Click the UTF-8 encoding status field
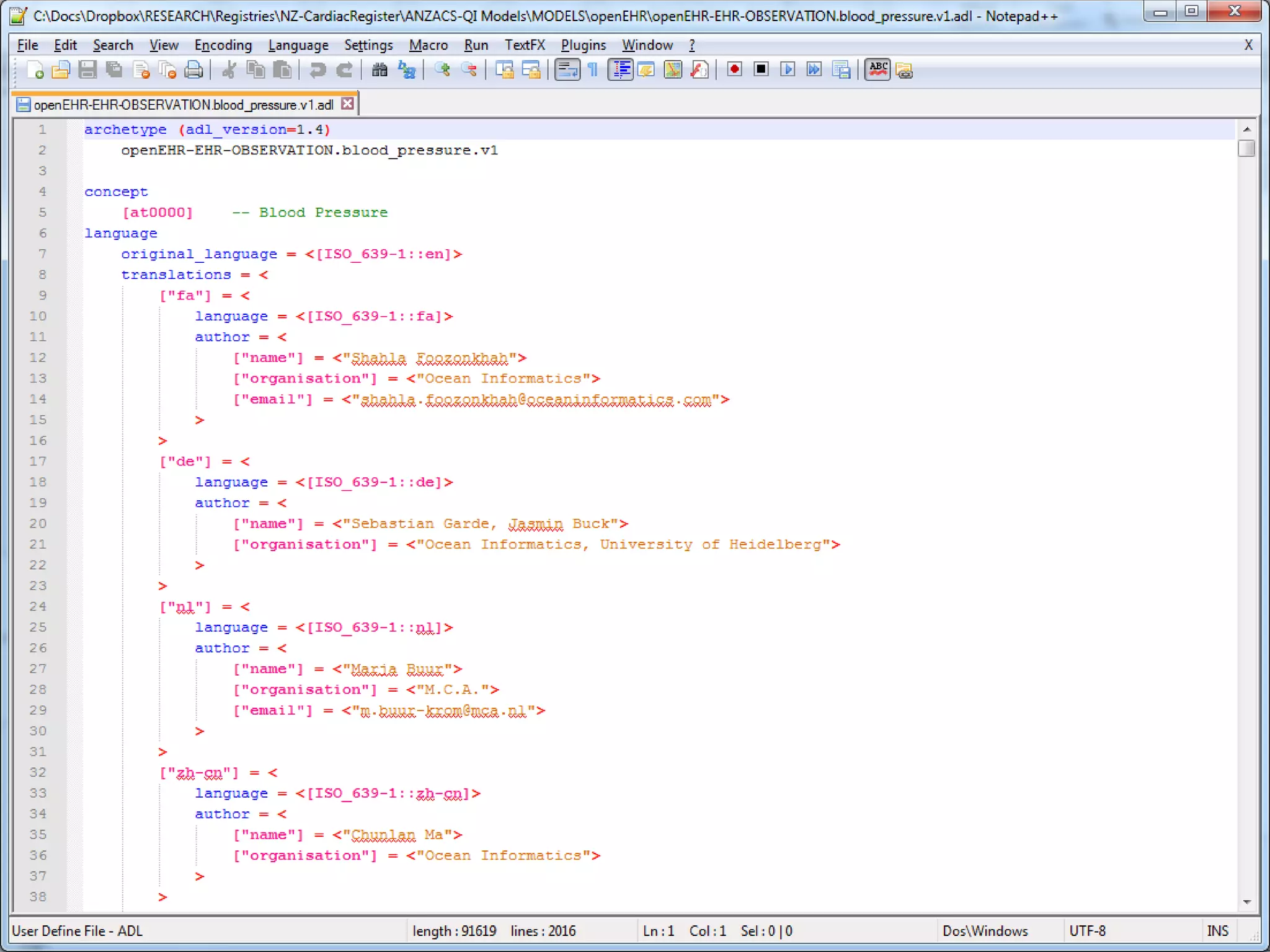Image resolution: width=1270 pixels, height=952 pixels. (x=1087, y=931)
